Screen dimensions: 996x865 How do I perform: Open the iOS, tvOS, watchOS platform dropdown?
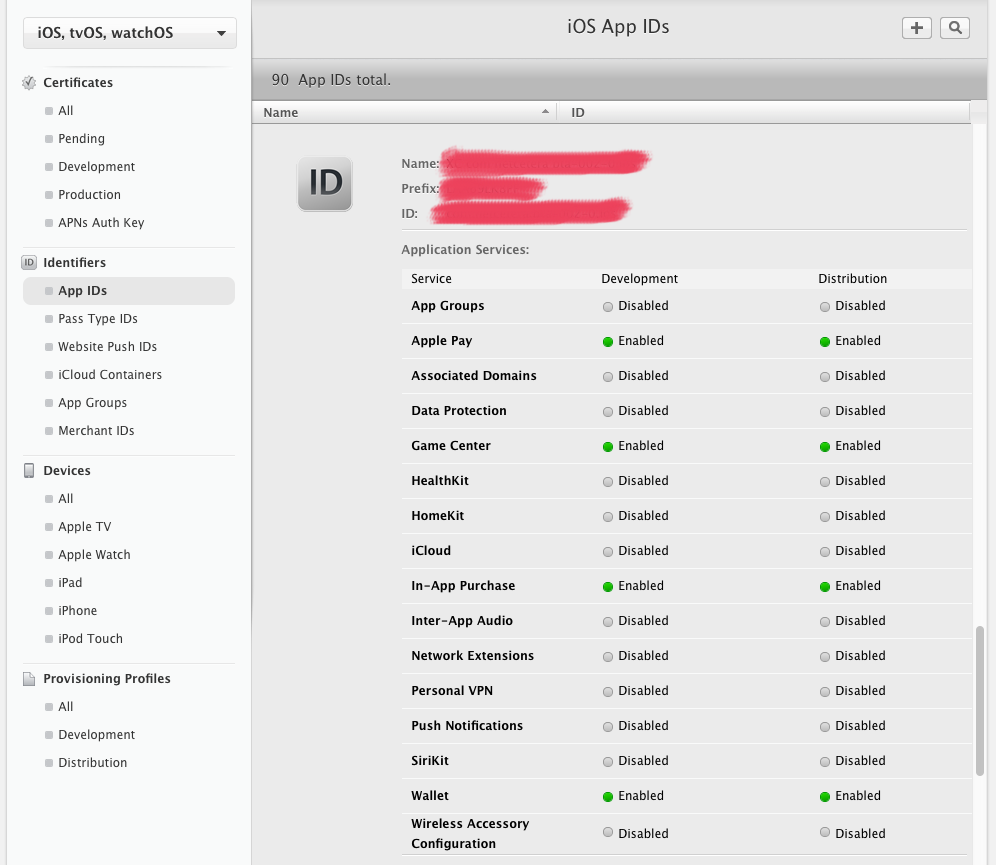tap(130, 33)
